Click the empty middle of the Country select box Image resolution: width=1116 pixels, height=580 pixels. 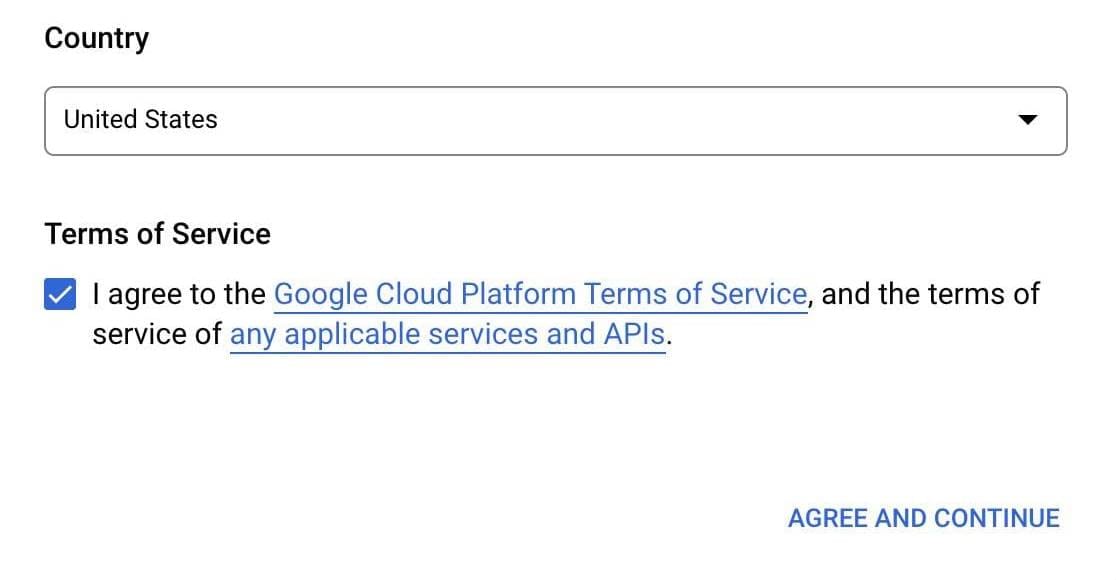600,121
